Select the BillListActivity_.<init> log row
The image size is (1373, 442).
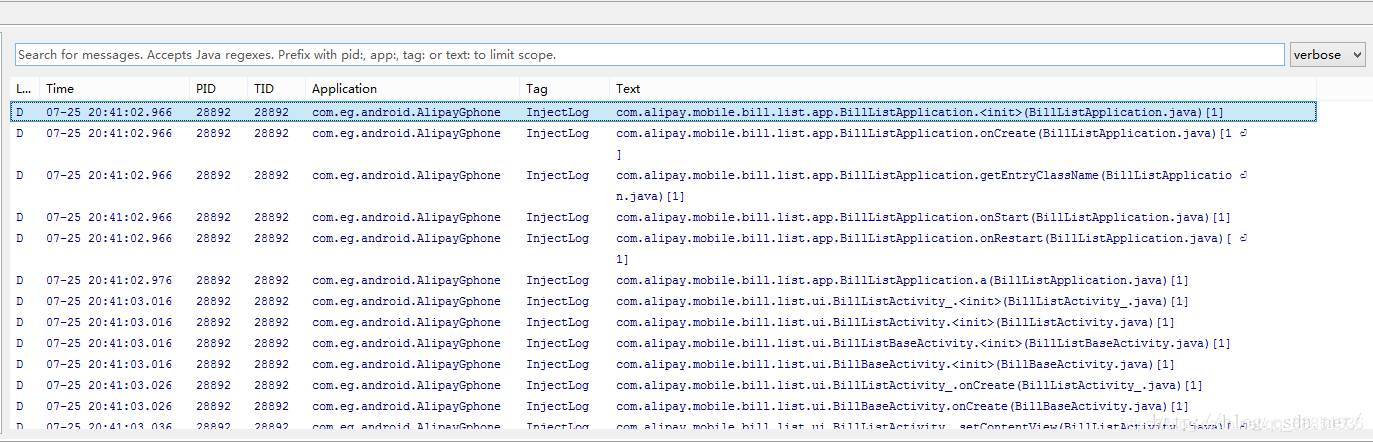click(663, 301)
